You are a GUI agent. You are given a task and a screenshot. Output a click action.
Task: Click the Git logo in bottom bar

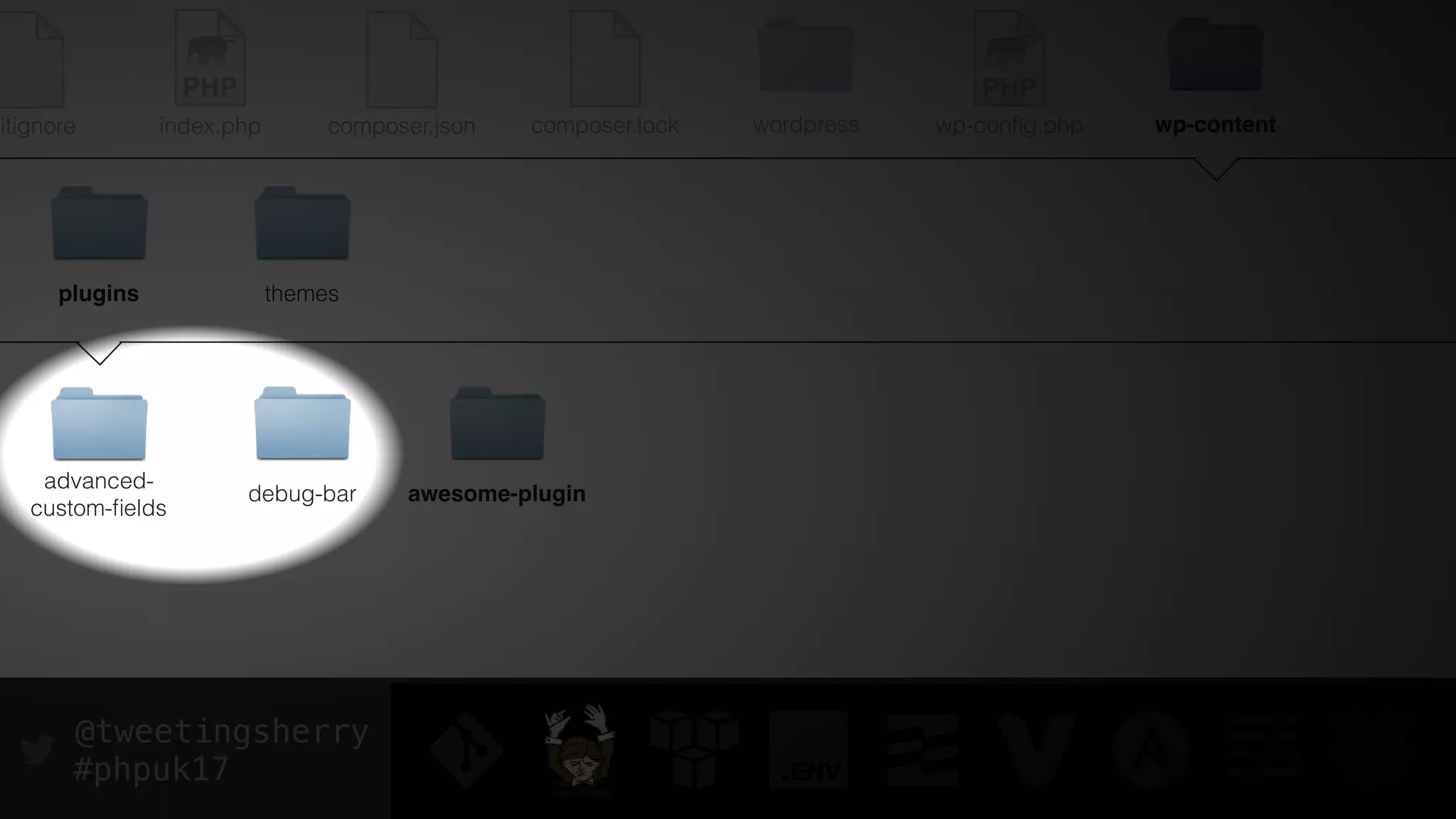(x=466, y=751)
